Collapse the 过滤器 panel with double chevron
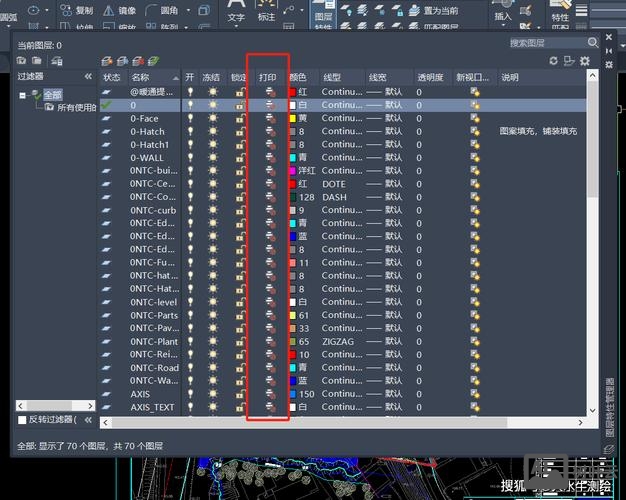Viewport: 626px width, 500px height. 88,77
